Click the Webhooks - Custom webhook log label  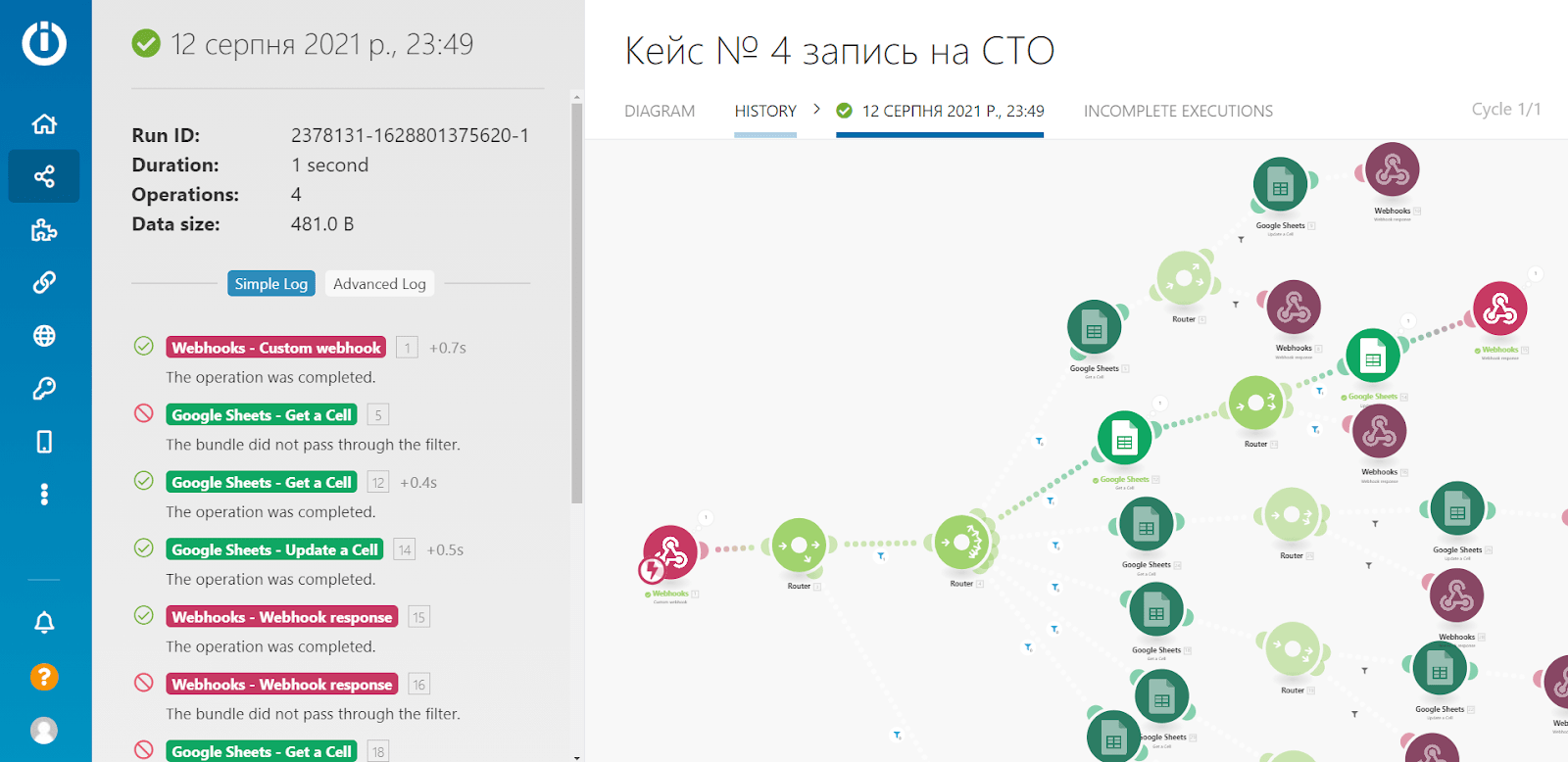click(276, 348)
